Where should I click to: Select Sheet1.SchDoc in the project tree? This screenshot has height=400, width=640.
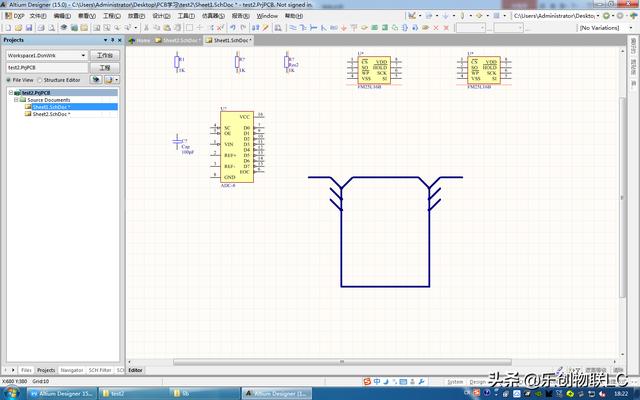[51, 107]
